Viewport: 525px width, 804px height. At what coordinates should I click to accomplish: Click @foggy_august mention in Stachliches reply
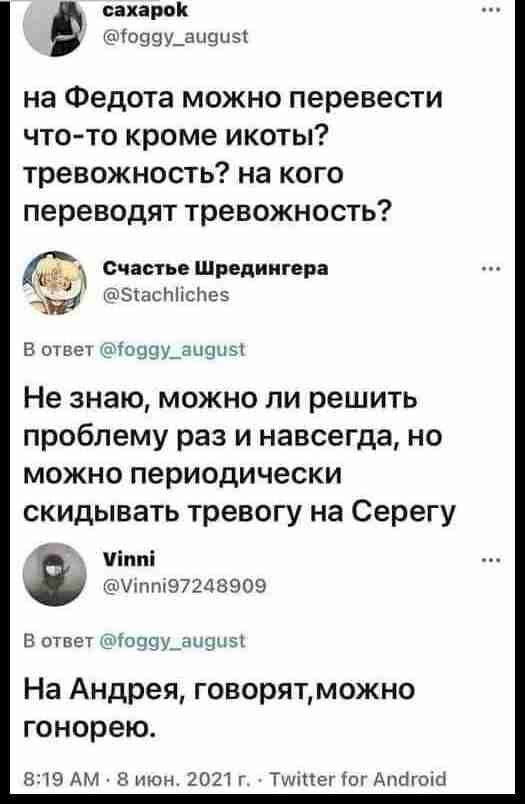click(172, 350)
